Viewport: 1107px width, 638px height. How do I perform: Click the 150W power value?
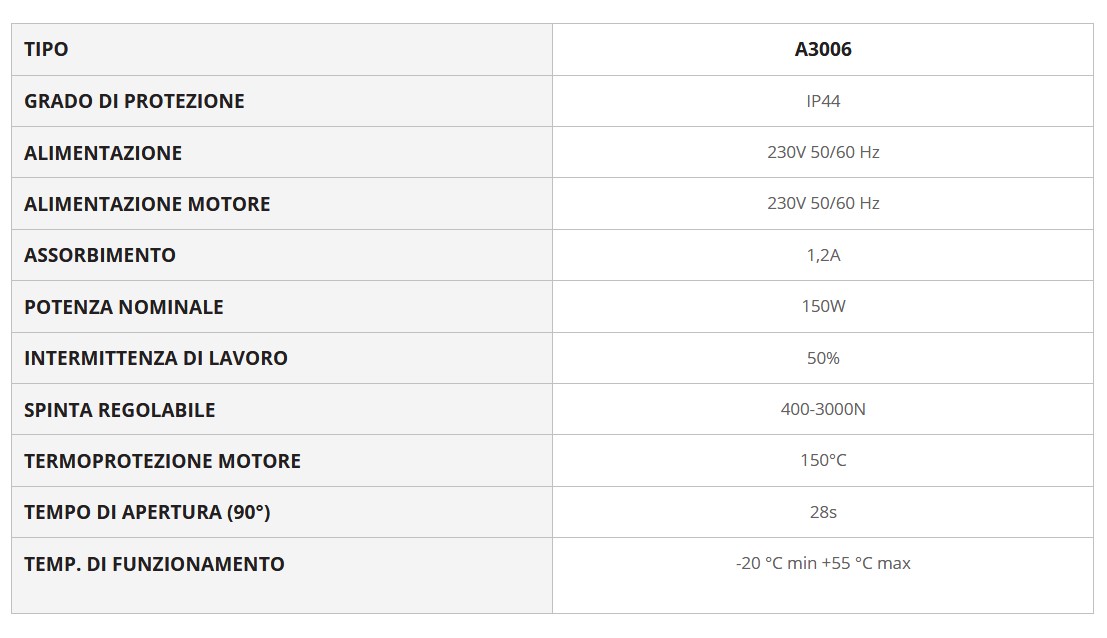pyautogui.click(x=822, y=306)
